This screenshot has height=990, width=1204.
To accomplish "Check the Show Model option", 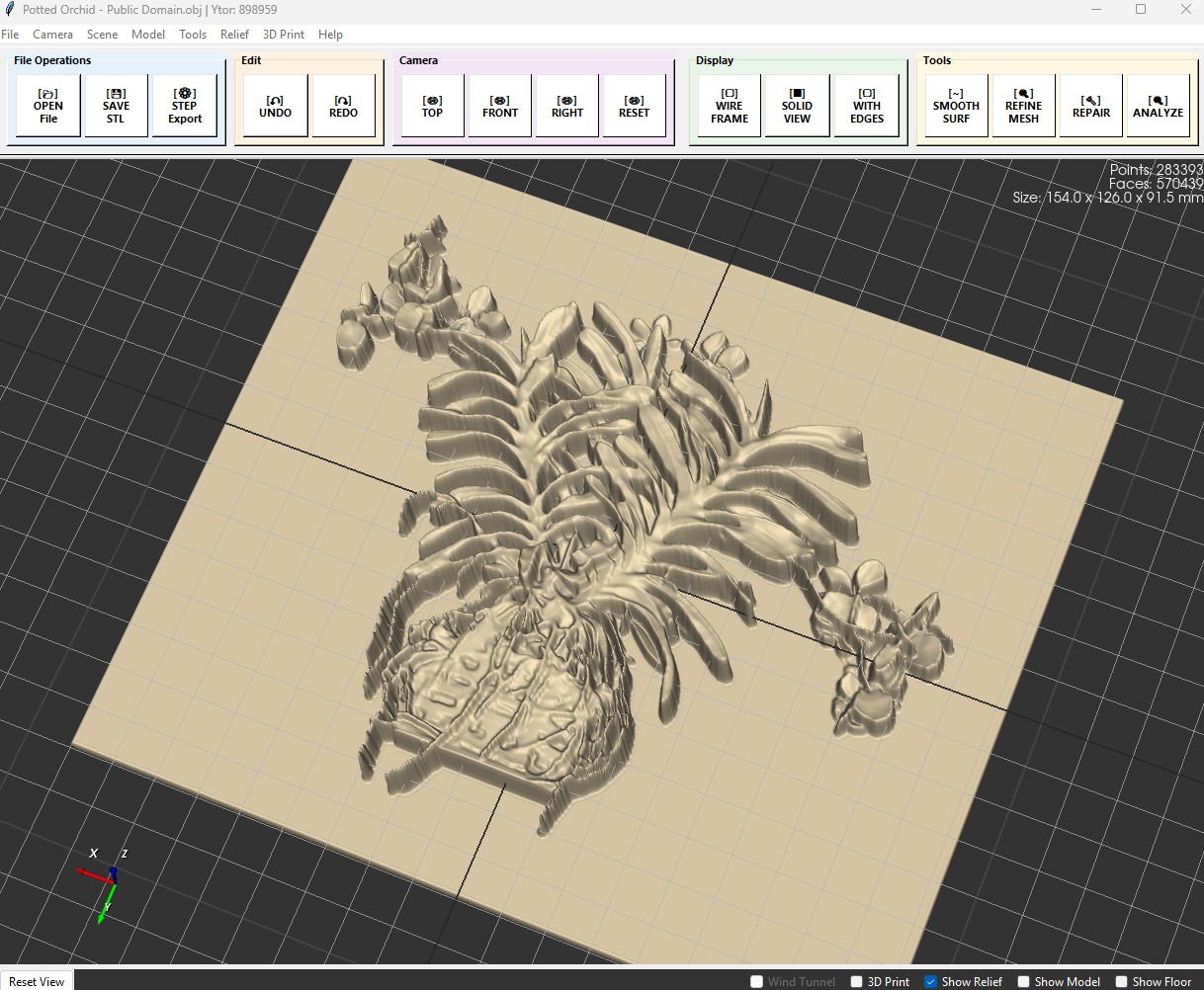I will [1023, 981].
